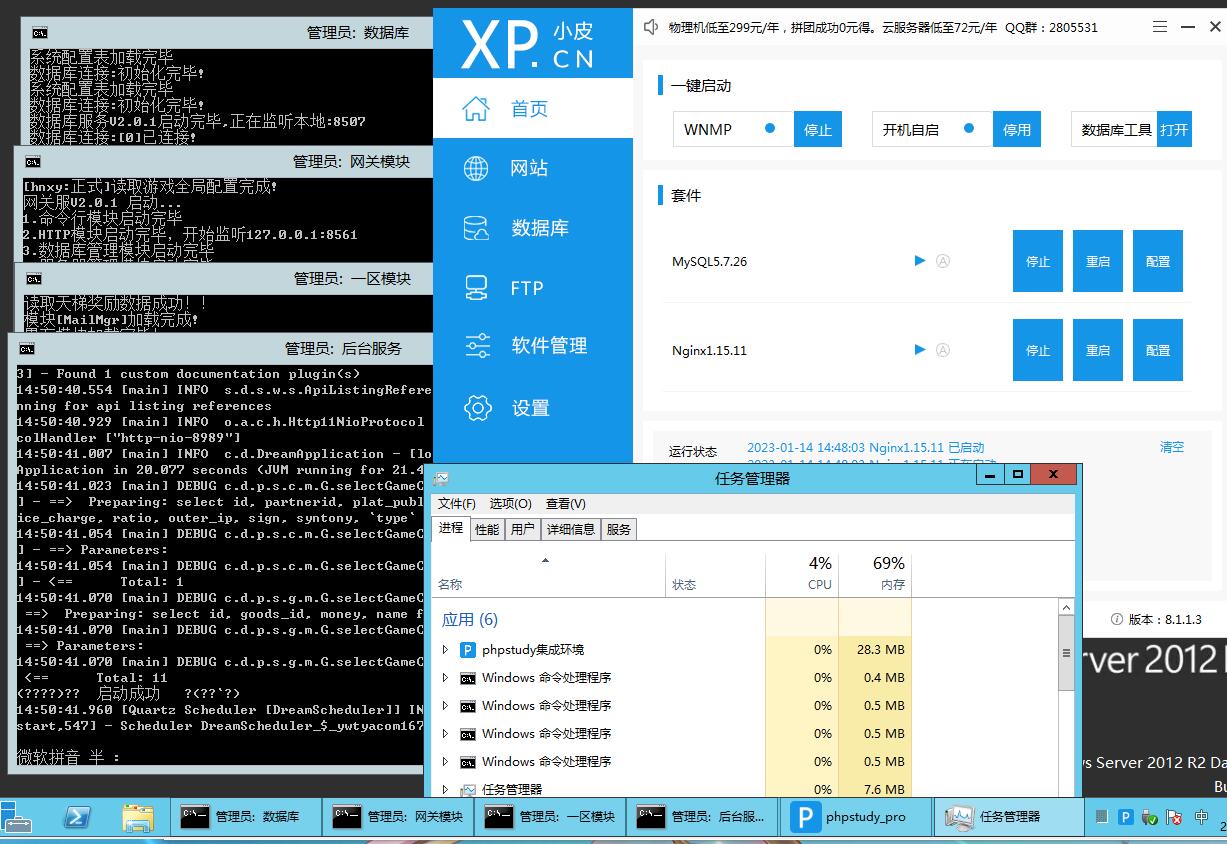The image size is (1227, 844).
Task: Click the green-check security shield tray icon
Action: click(x=1150, y=817)
